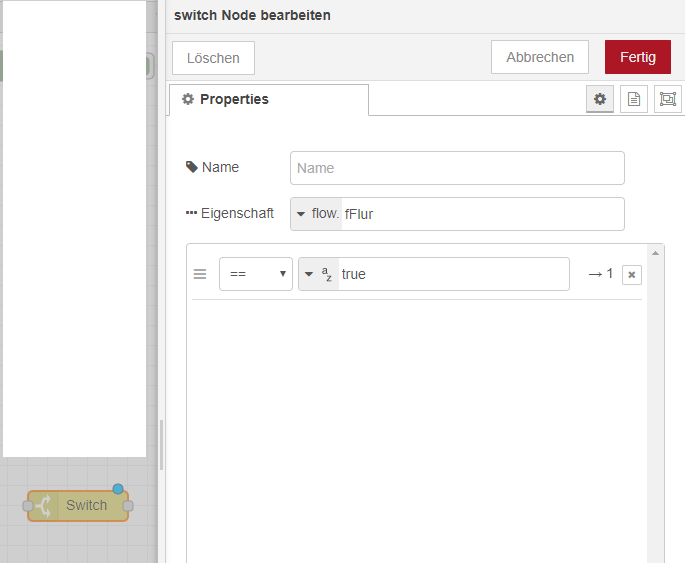Screen dimensions: 685x563
Task: Switch to the Properties tab
Action: pos(268,99)
